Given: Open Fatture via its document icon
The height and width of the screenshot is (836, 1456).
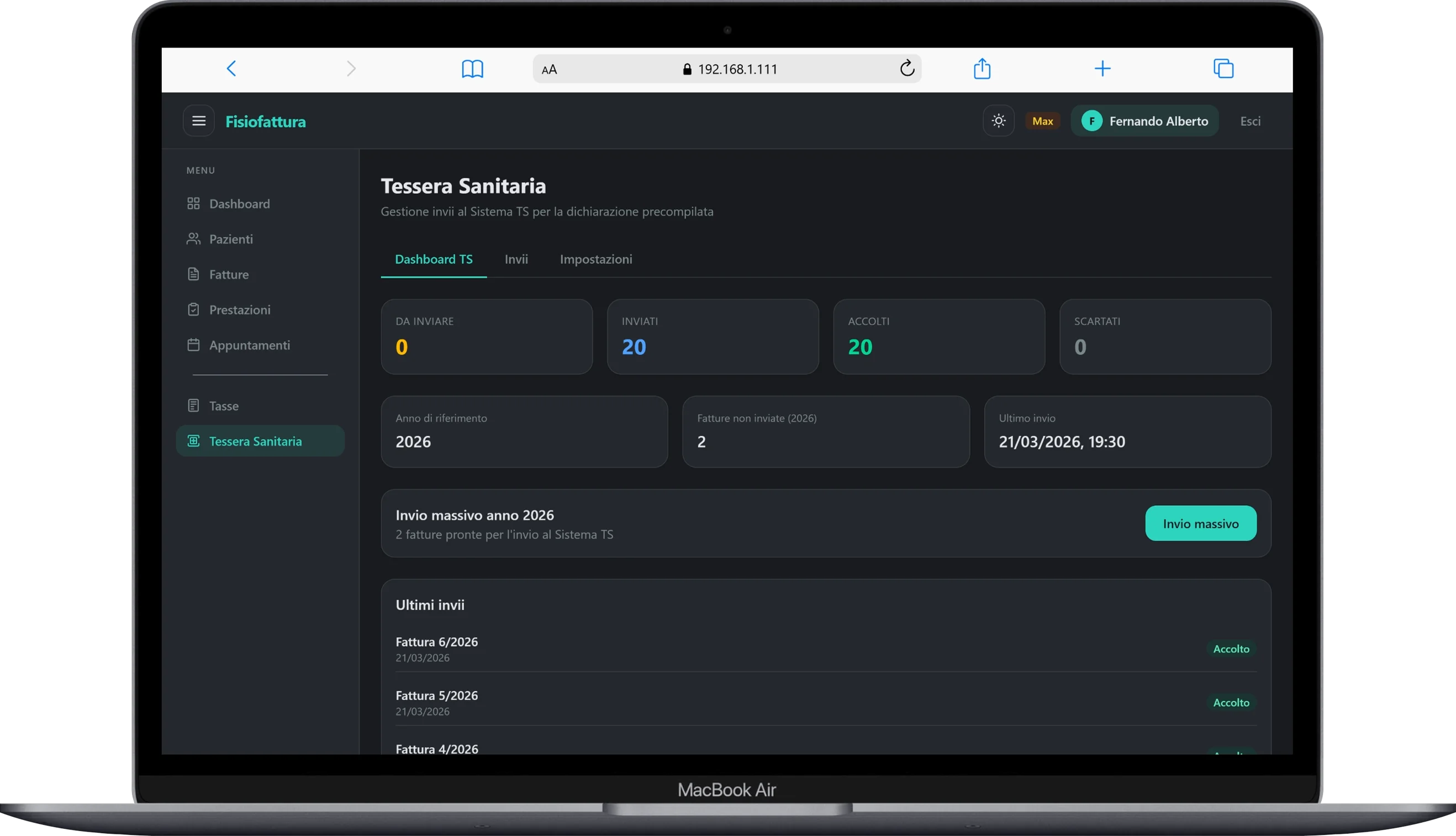Looking at the screenshot, I should (x=193, y=274).
